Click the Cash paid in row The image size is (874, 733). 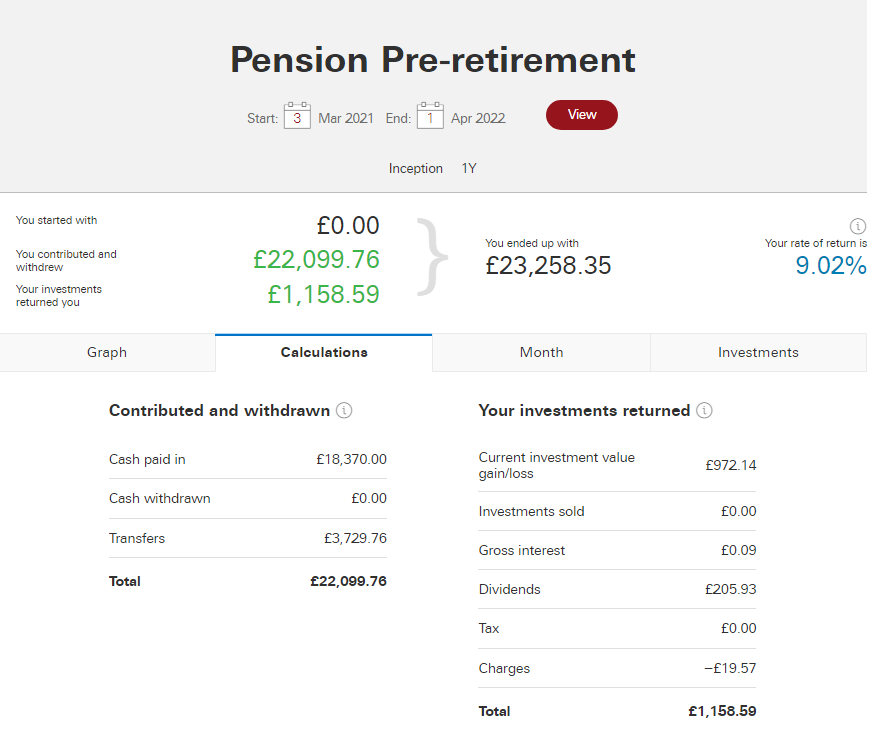(247, 459)
